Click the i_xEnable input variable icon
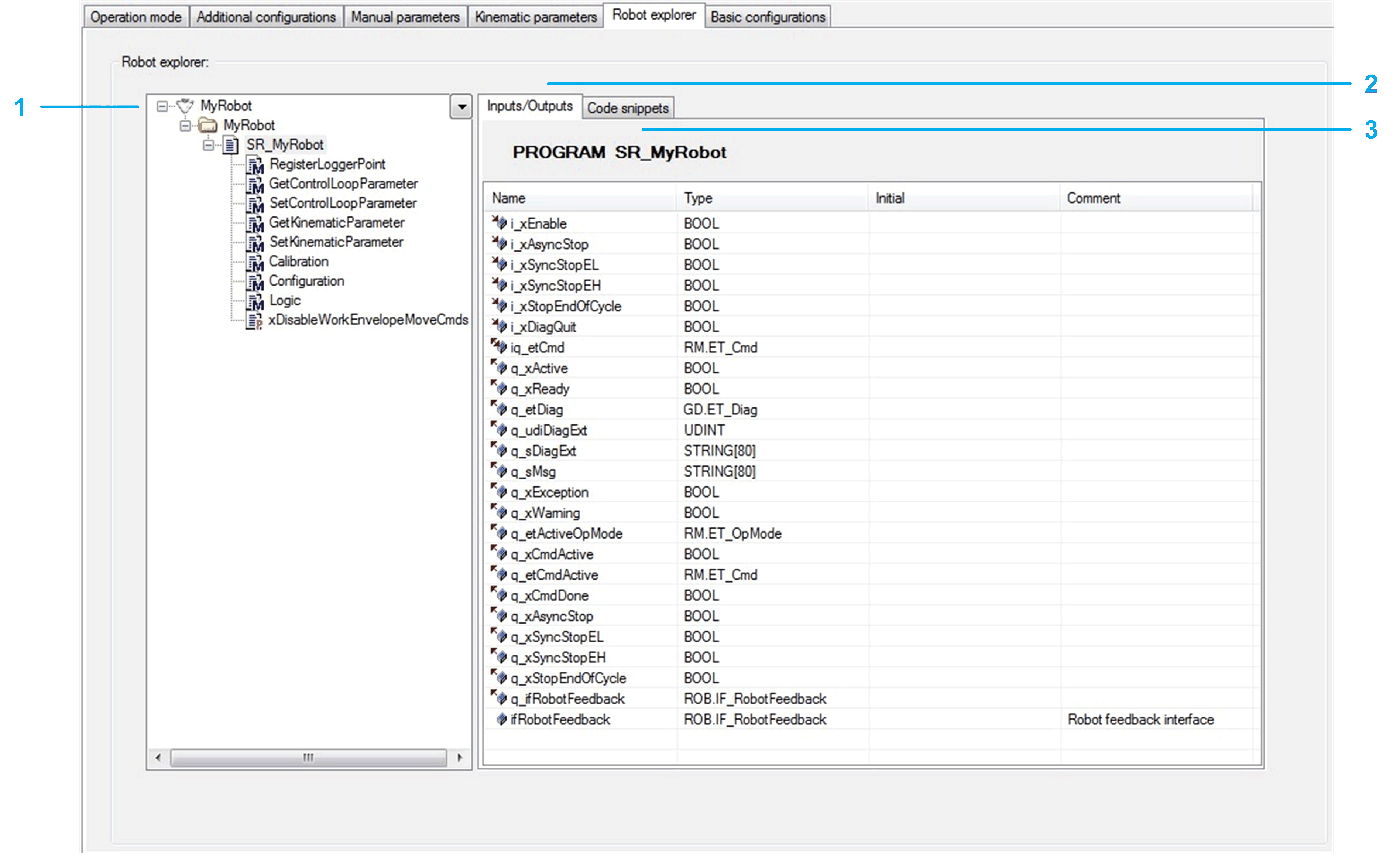The image size is (1400, 857). click(500, 223)
